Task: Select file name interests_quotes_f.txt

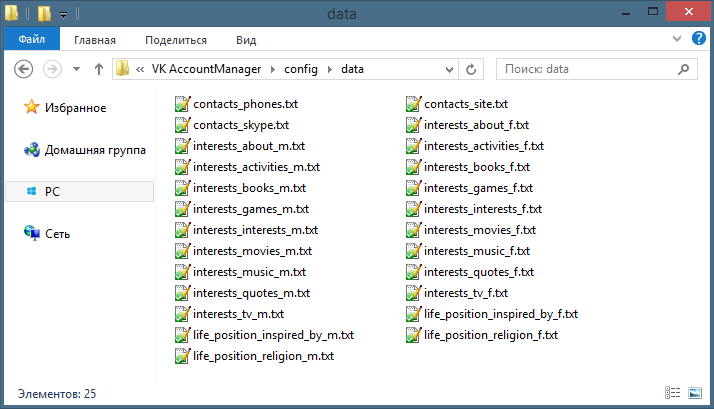Action: [479, 271]
